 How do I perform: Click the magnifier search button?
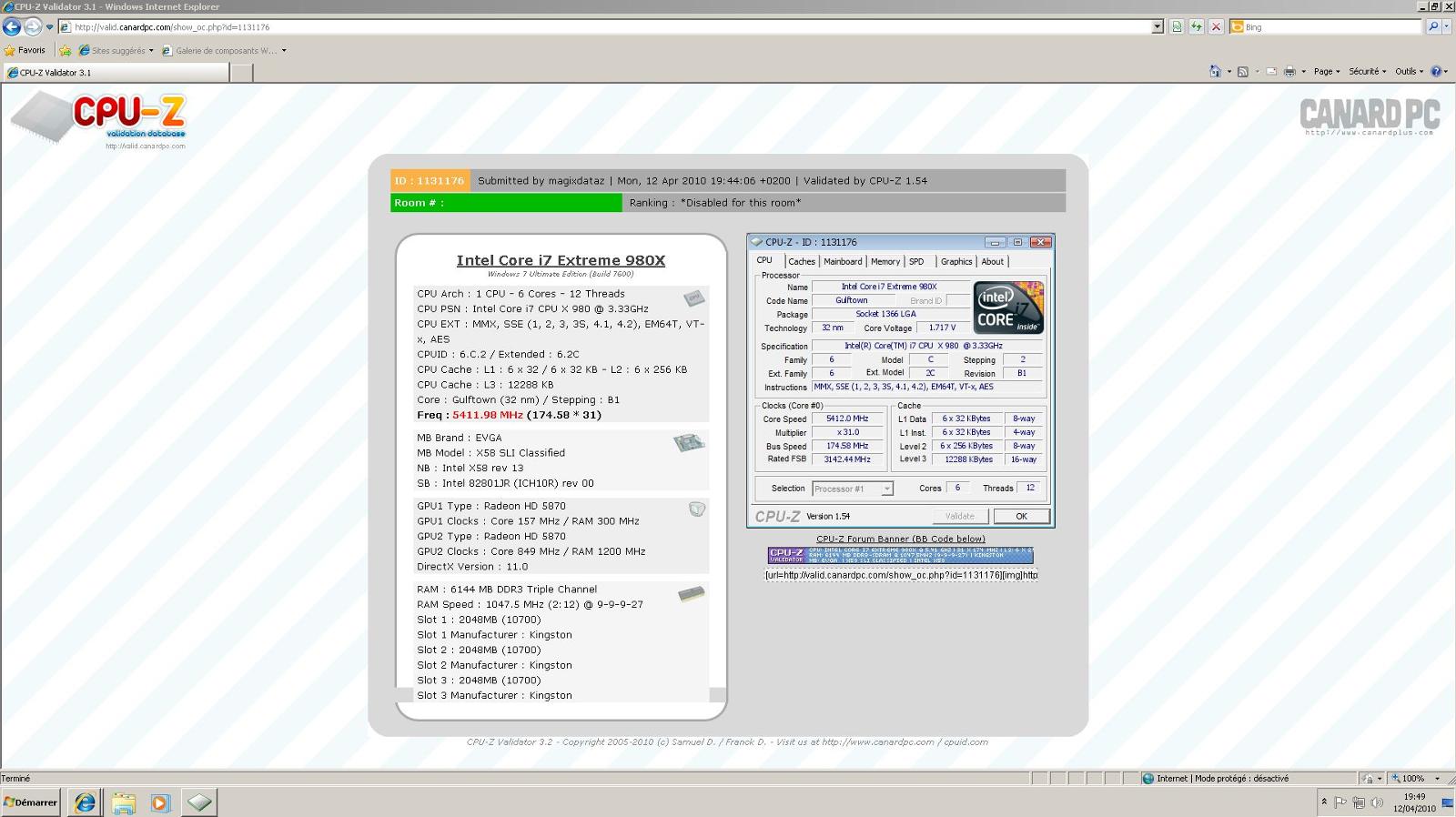(x=1432, y=27)
